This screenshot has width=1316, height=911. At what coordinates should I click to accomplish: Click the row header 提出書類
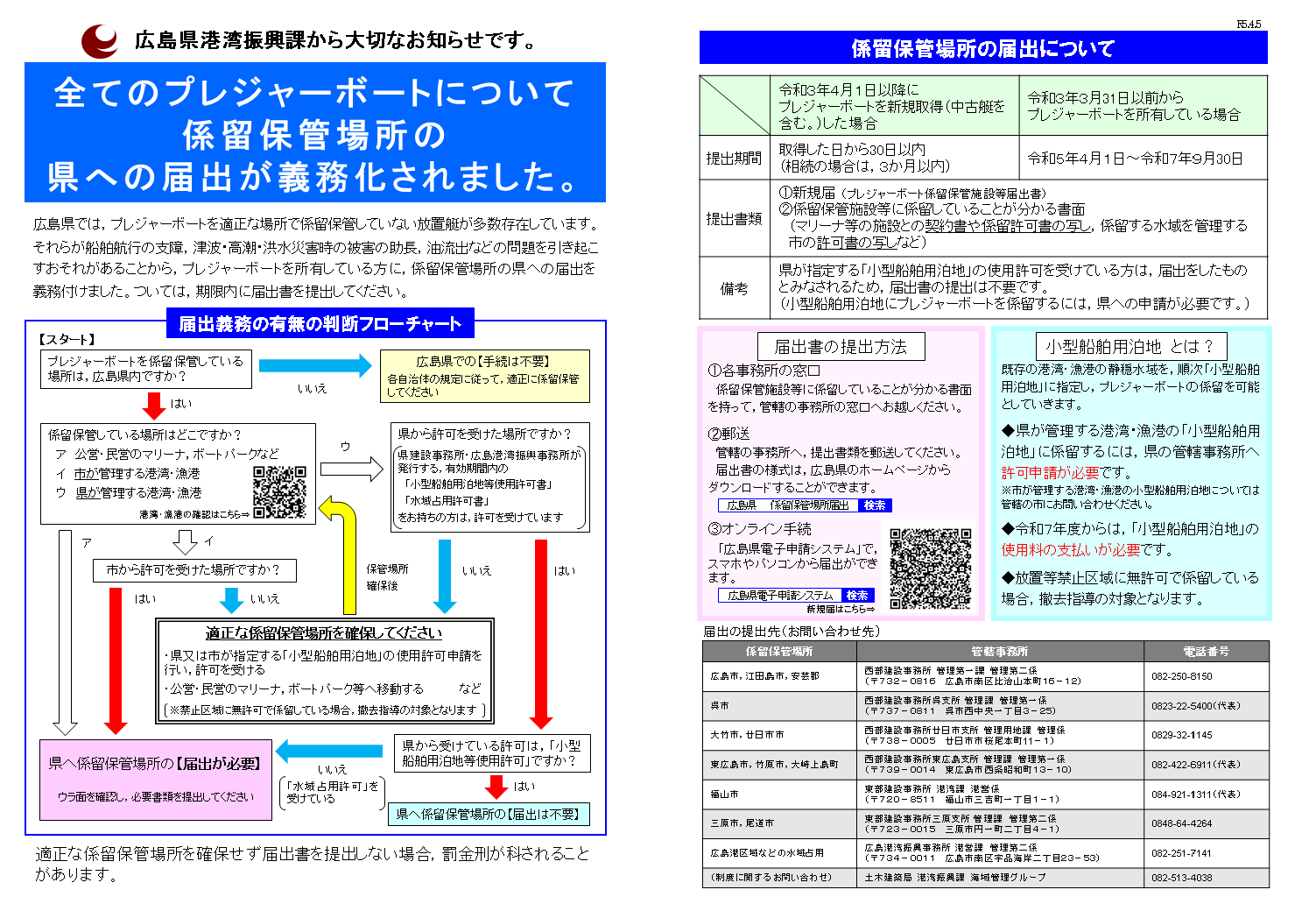tap(735, 219)
